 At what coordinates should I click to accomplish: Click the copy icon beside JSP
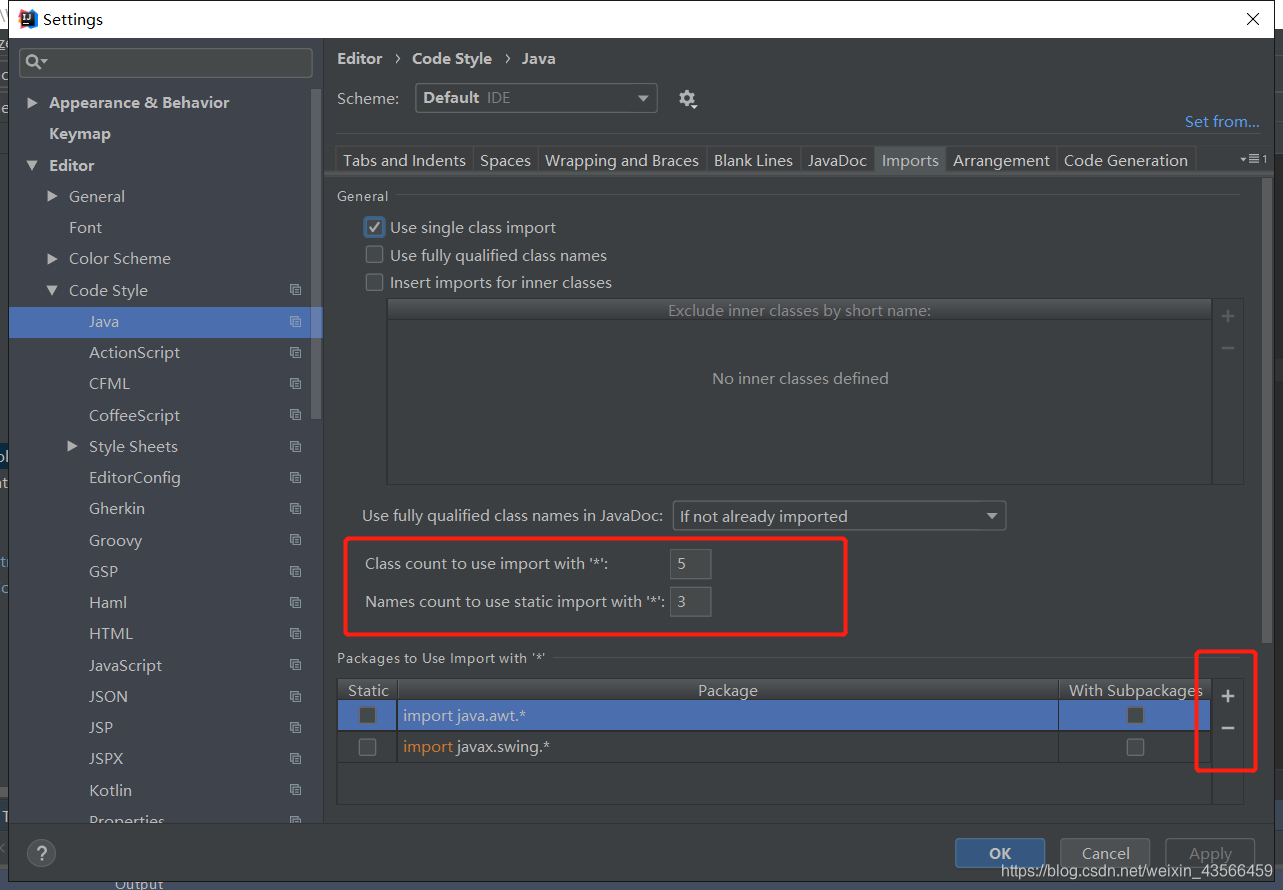tap(295, 727)
